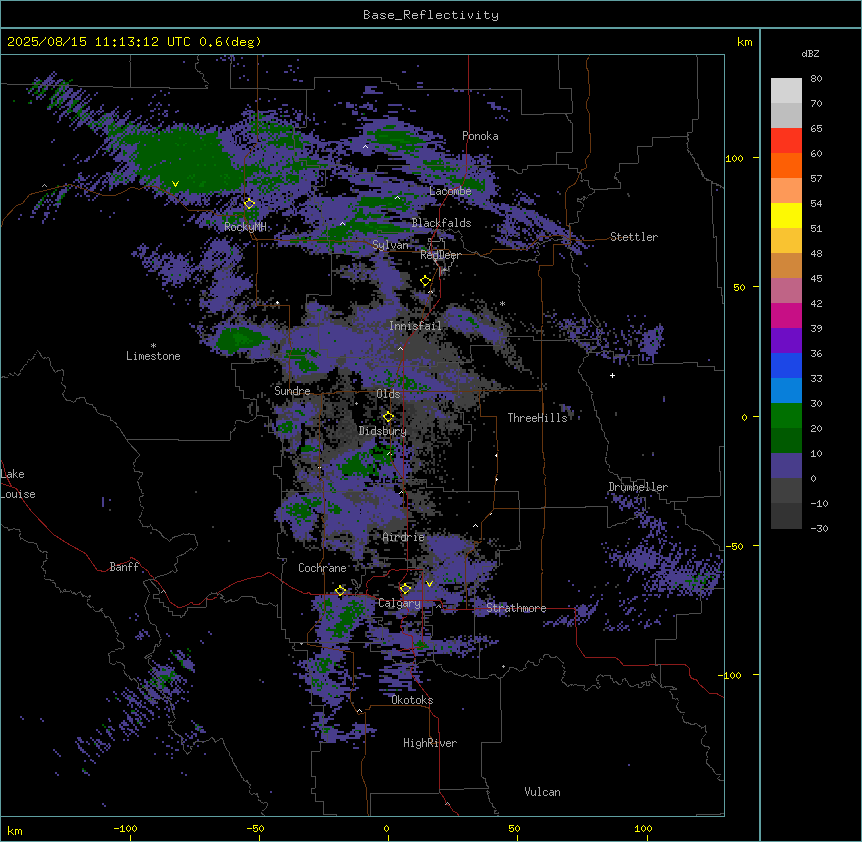Pick the yellow 51-54 dBZ legend swatch

point(786,215)
